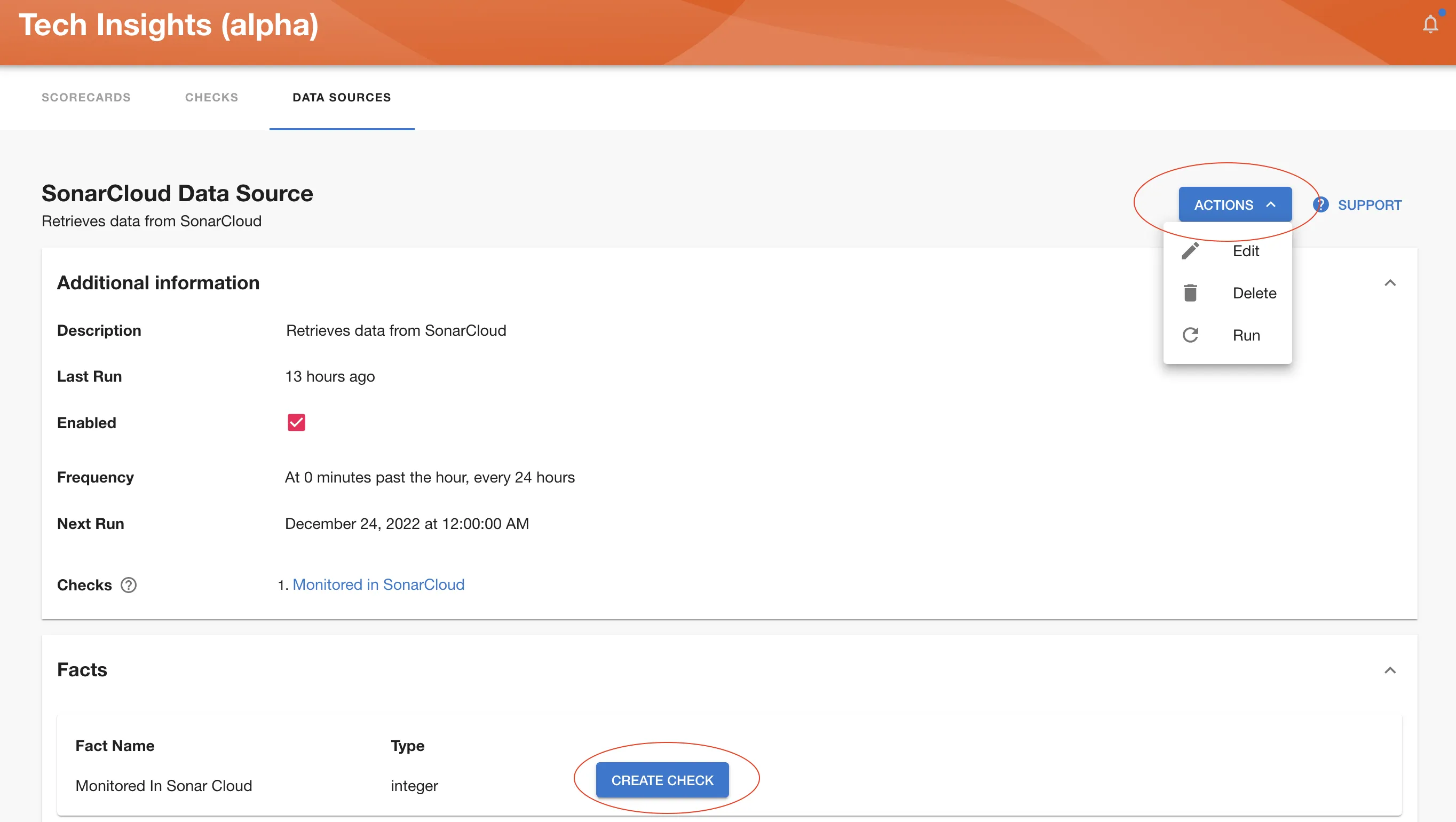Viewport: 1456px width, 822px height.
Task: Select the Data Sources tab
Action: [x=342, y=97]
